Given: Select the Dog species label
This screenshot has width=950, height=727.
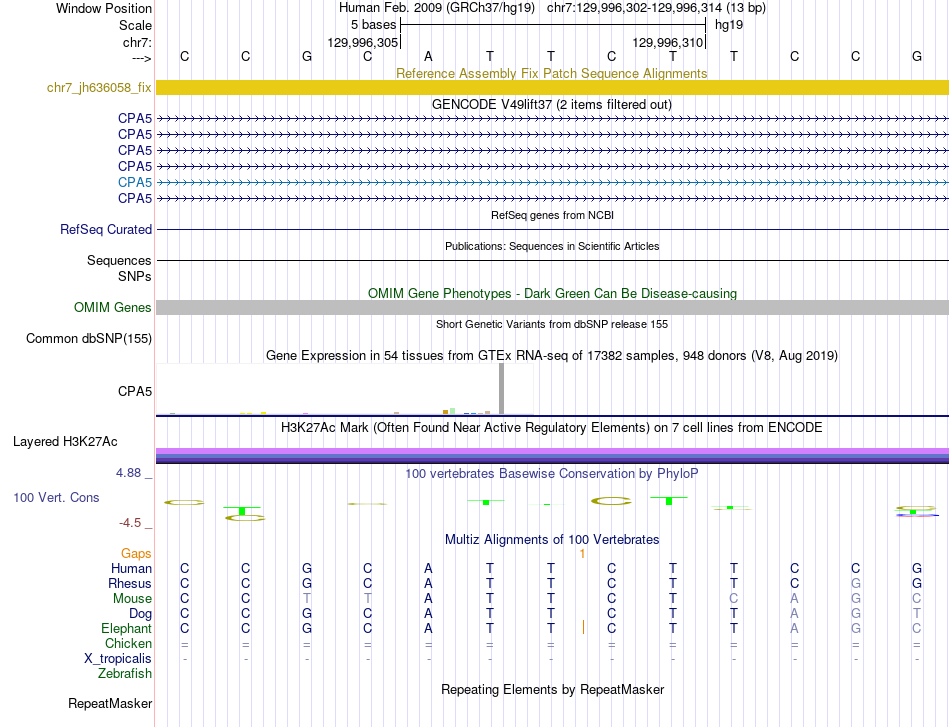Looking at the screenshot, I should [140, 614].
